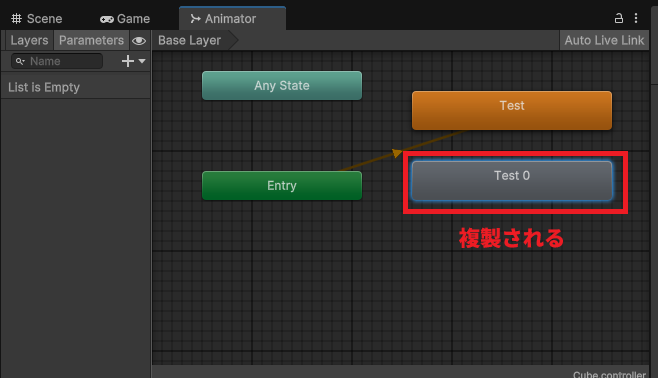658x378 pixels.
Task: Switch to the Scene tab
Action: pos(37,18)
